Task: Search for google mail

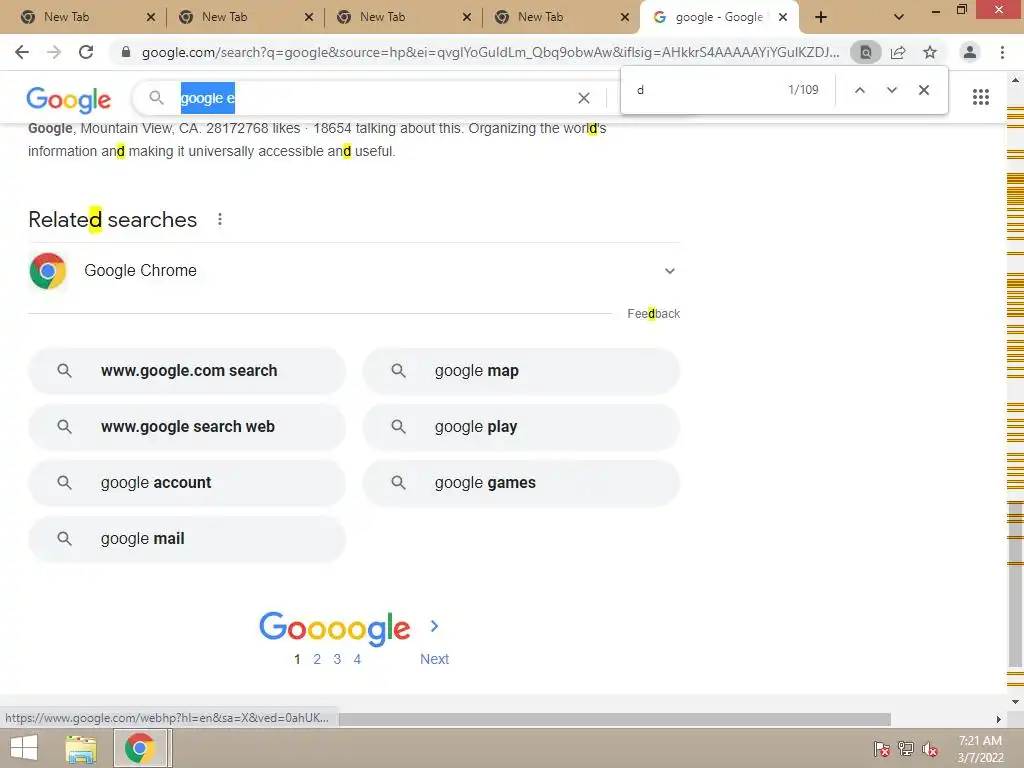Action: (x=187, y=539)
